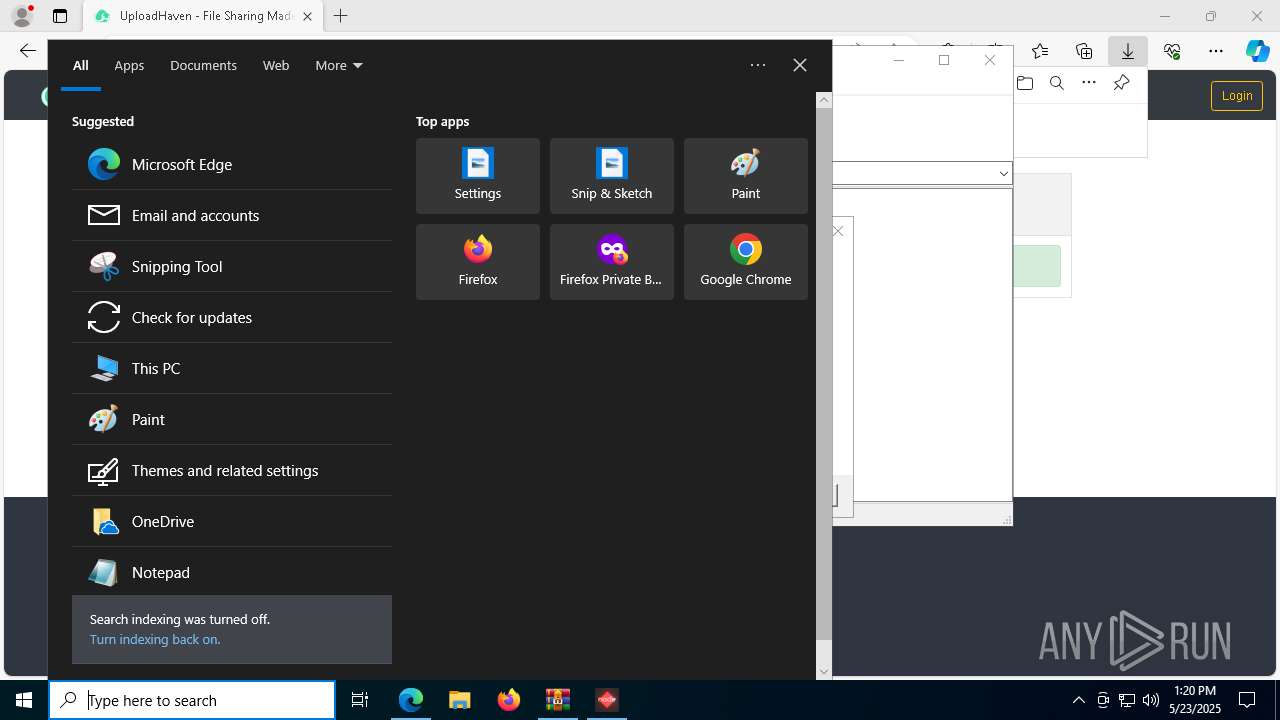The image size is (1280, 720).
Task: Click Edge icon on taskbar
Action: (x=411, y=700)
